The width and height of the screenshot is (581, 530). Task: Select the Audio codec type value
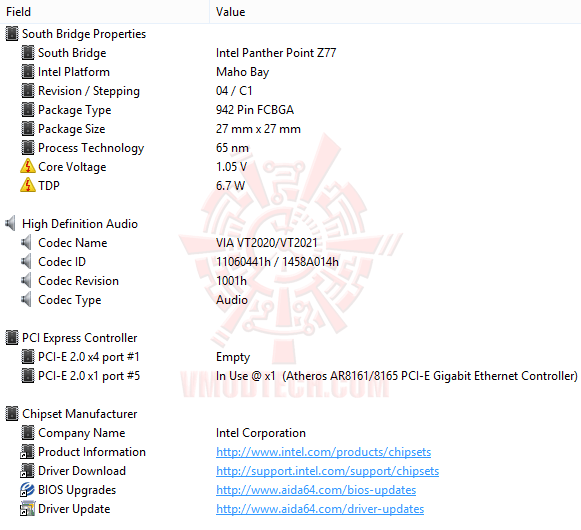pyautogui.click(x=232, y=299)
